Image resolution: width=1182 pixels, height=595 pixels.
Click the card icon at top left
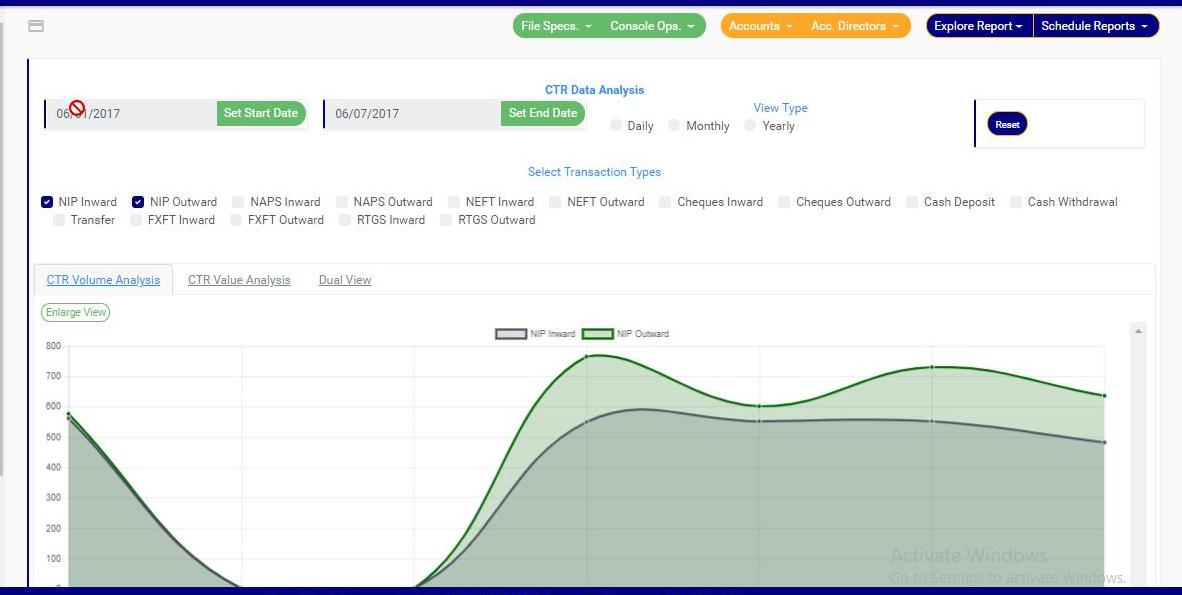pos(36,26)
